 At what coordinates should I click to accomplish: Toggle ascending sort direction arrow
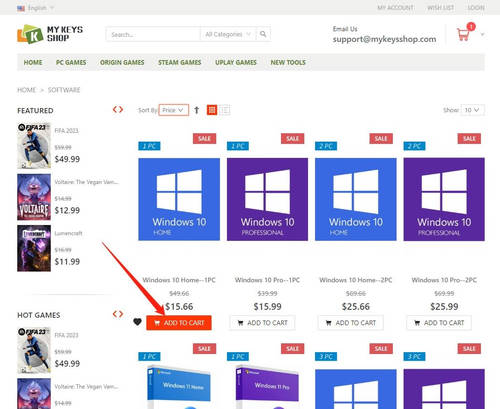(x=197, y=110)
